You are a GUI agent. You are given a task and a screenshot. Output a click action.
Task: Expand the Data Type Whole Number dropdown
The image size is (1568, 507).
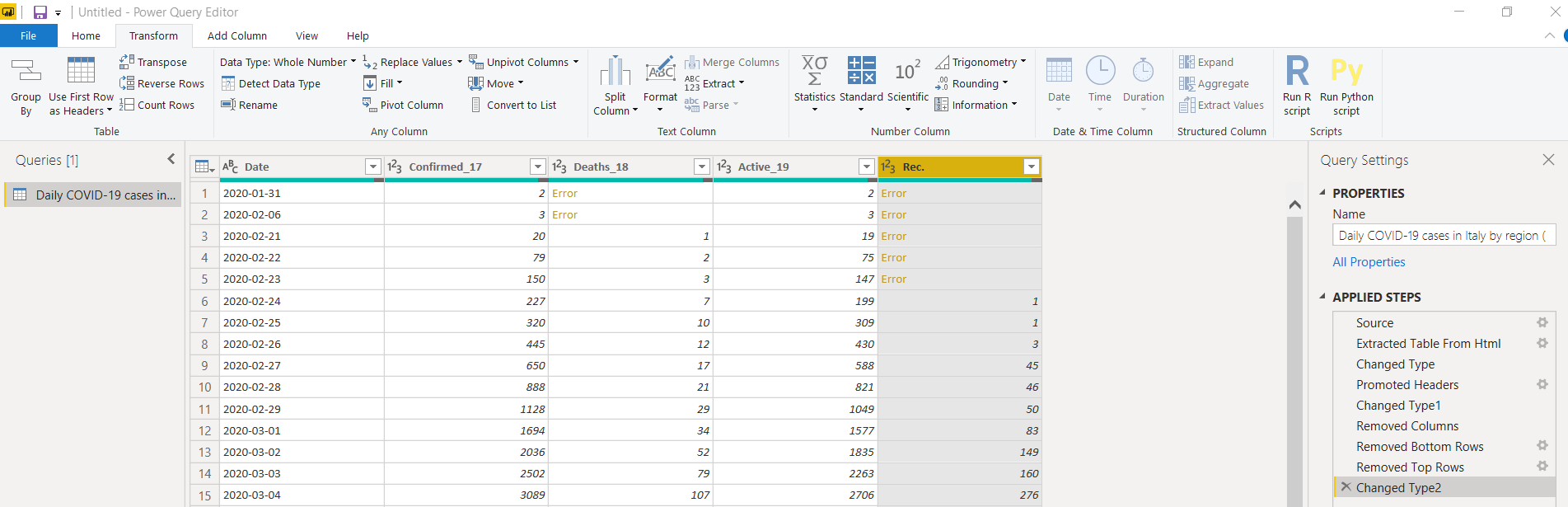click(x=353, y=62)
